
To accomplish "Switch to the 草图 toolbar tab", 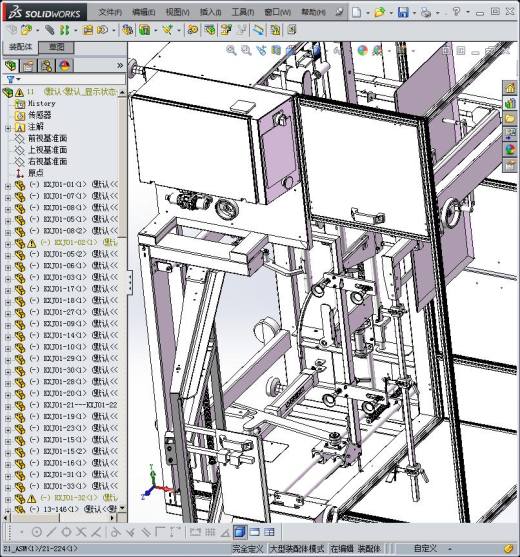I will tap(56, 47).
